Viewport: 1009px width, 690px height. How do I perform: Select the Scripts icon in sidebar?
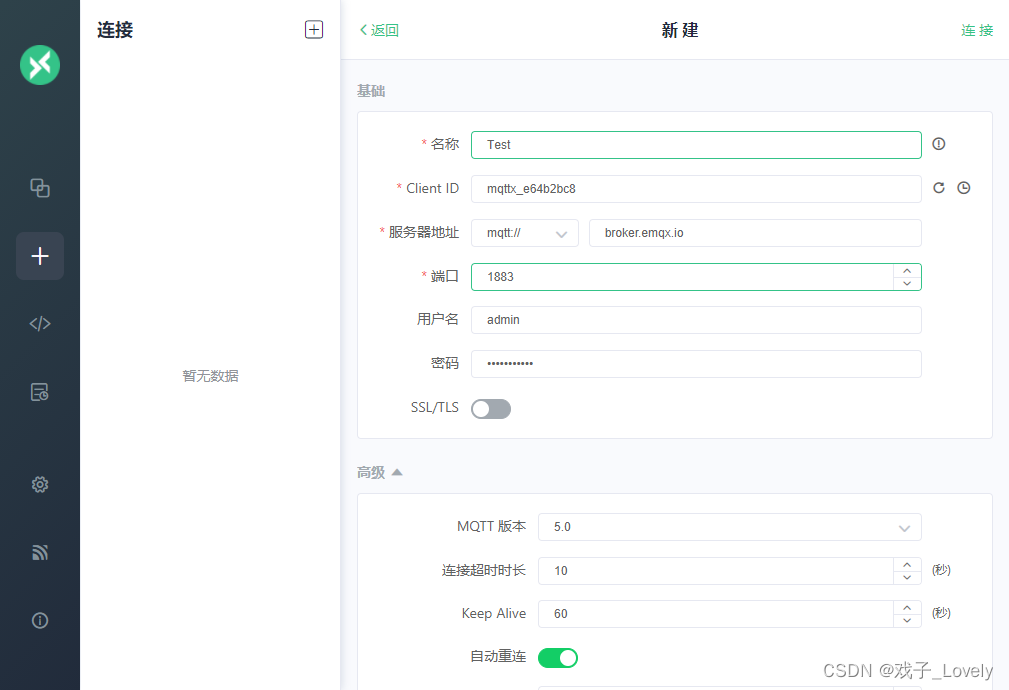click(x=40, y=323)
